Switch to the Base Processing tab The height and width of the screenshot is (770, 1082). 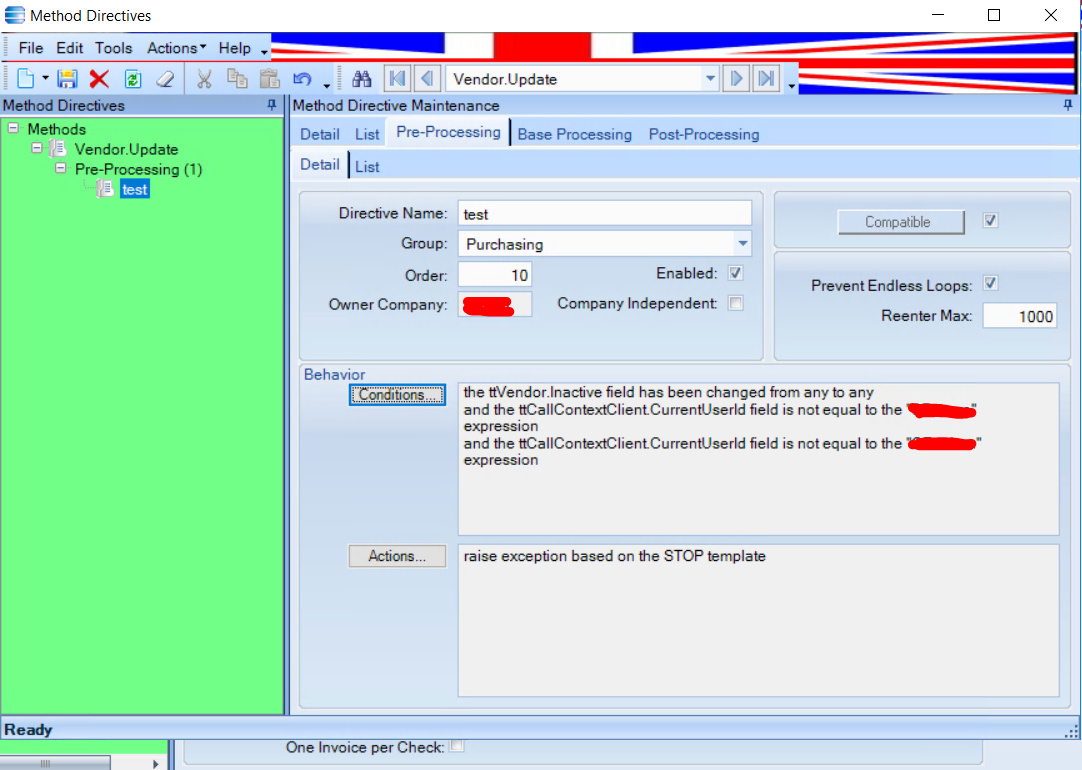click(x=574, y=135)
